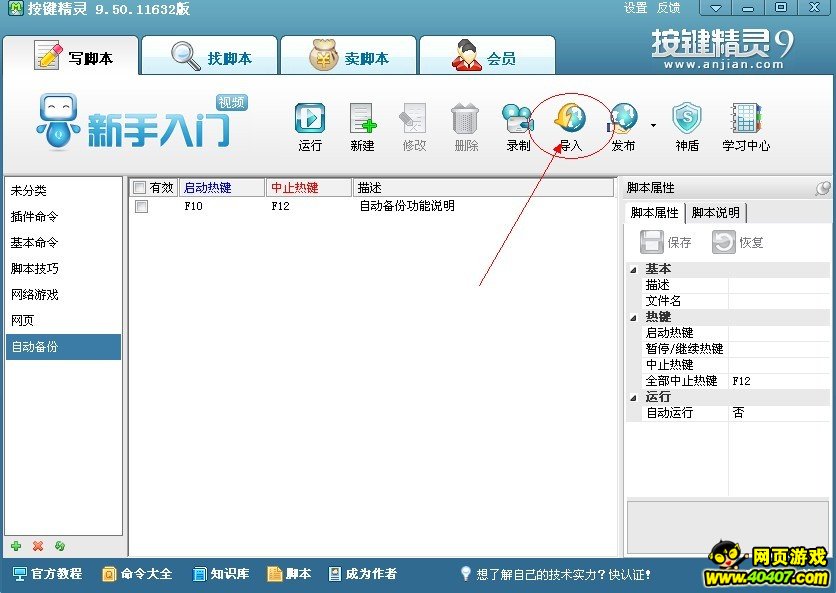
Task: Switch to the 卖脚本 tab
Action: [348, 55]
